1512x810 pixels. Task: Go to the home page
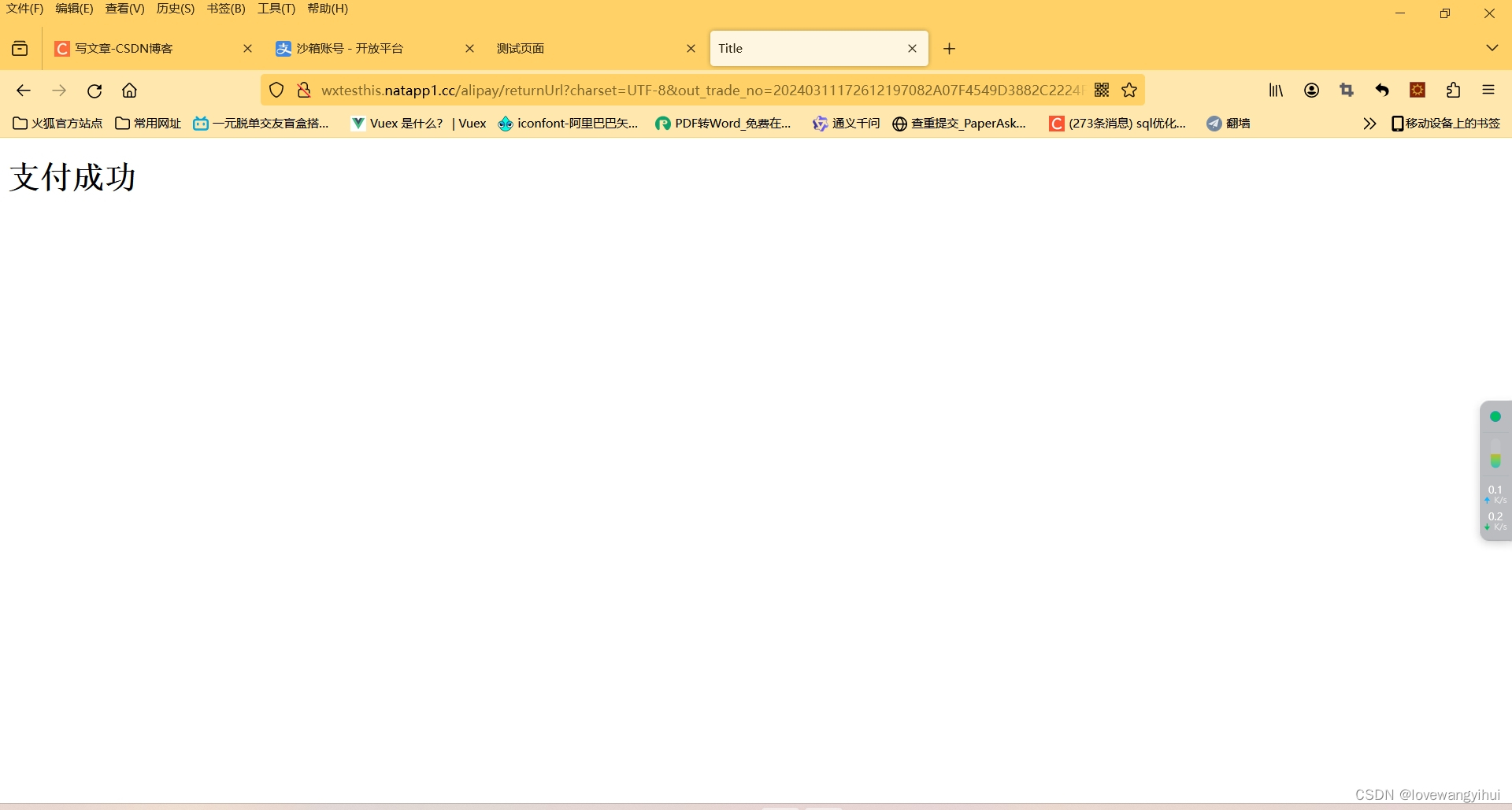tap(129, 91)
